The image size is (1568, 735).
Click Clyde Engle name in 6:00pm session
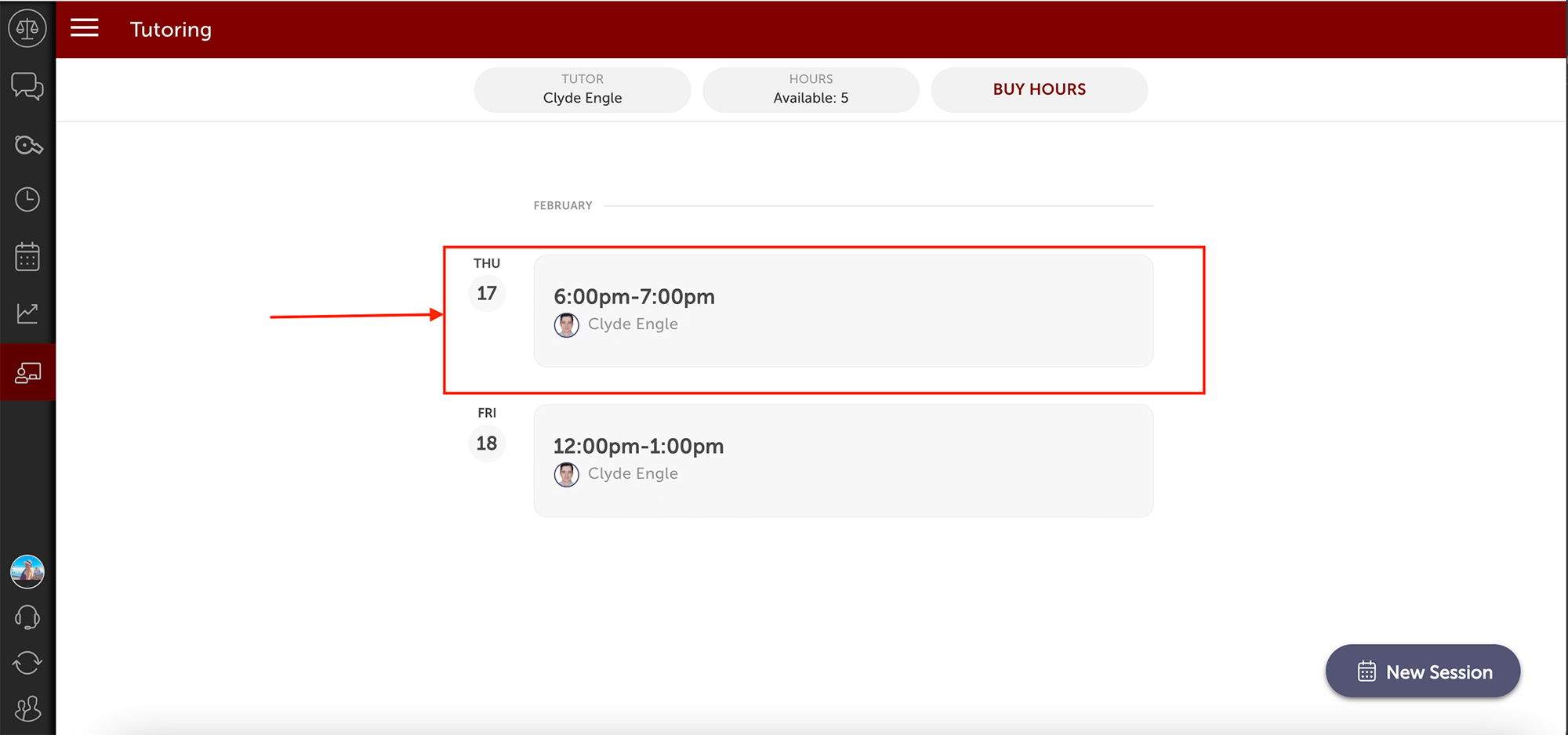(x=633, y=324)
